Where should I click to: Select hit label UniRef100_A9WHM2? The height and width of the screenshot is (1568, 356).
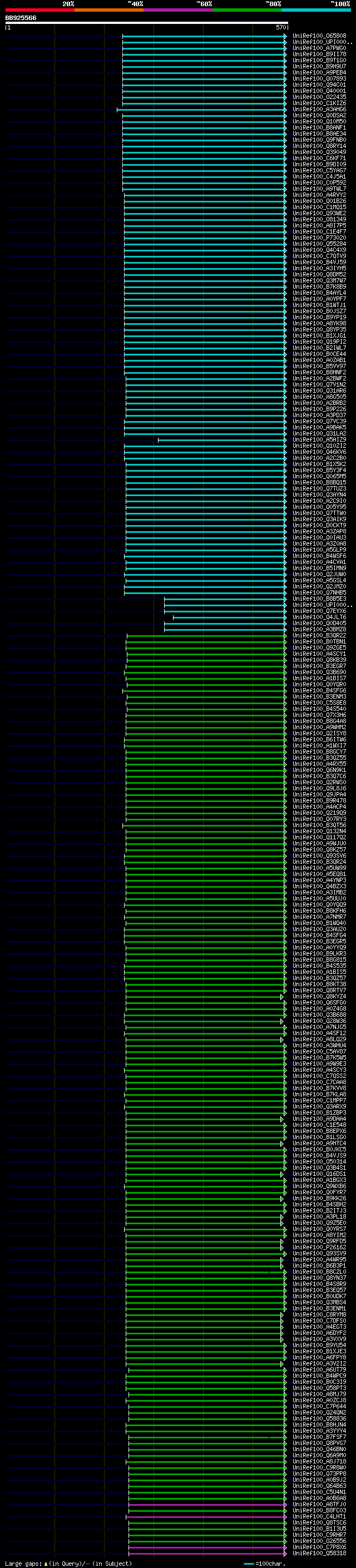(x=319, y=728)
